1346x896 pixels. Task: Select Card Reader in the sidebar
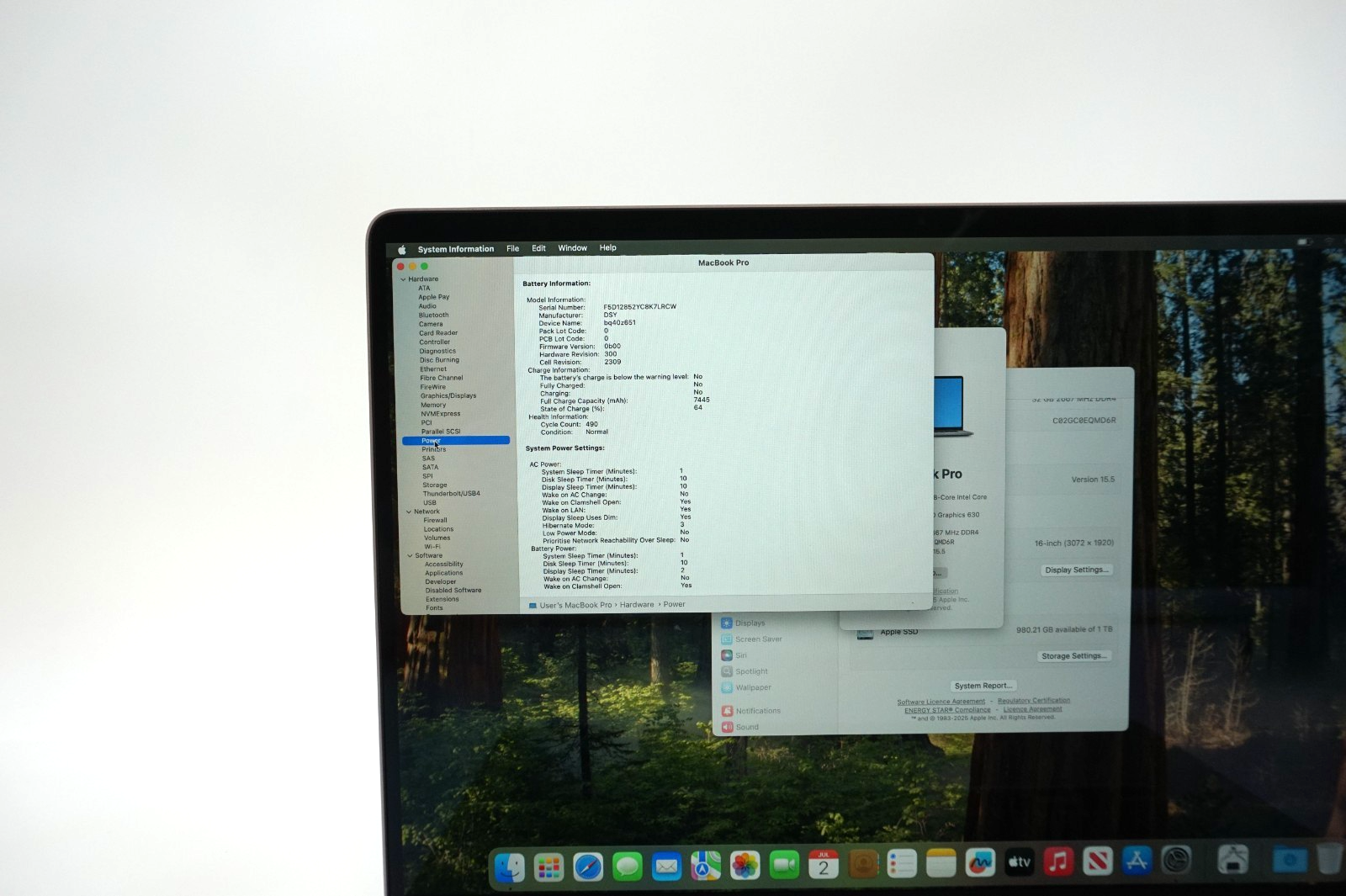click(x=438, y=333)
